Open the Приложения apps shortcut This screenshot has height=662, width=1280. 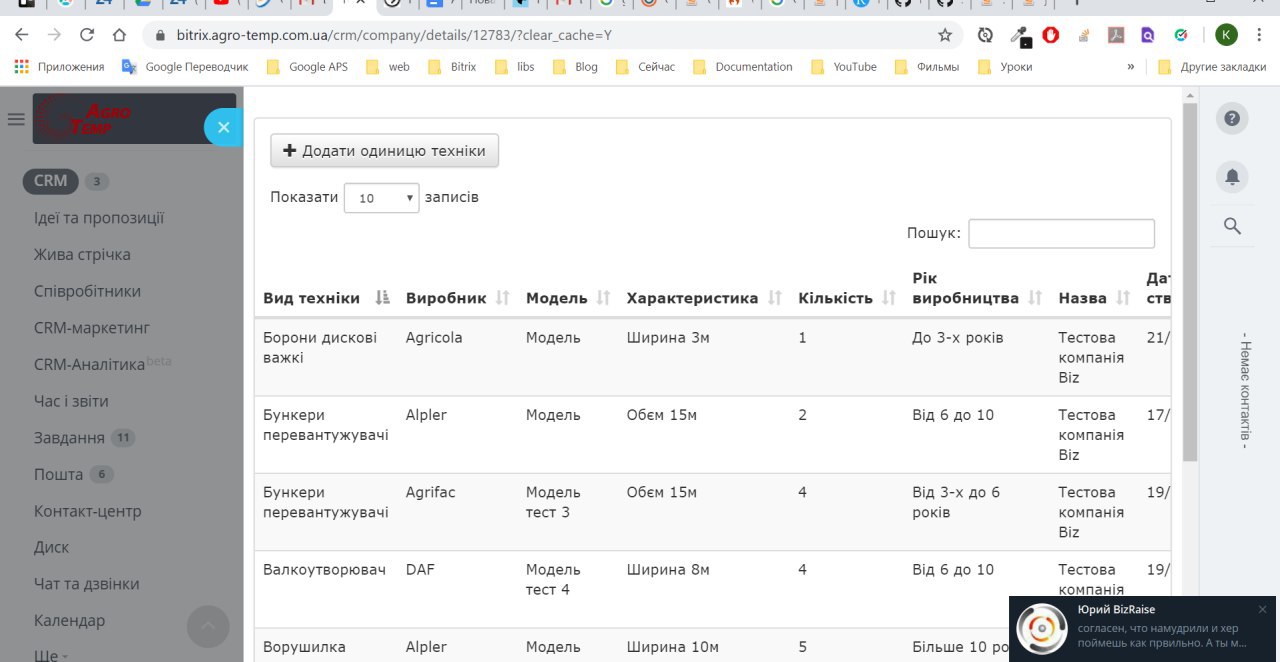(x=59, y=67)
